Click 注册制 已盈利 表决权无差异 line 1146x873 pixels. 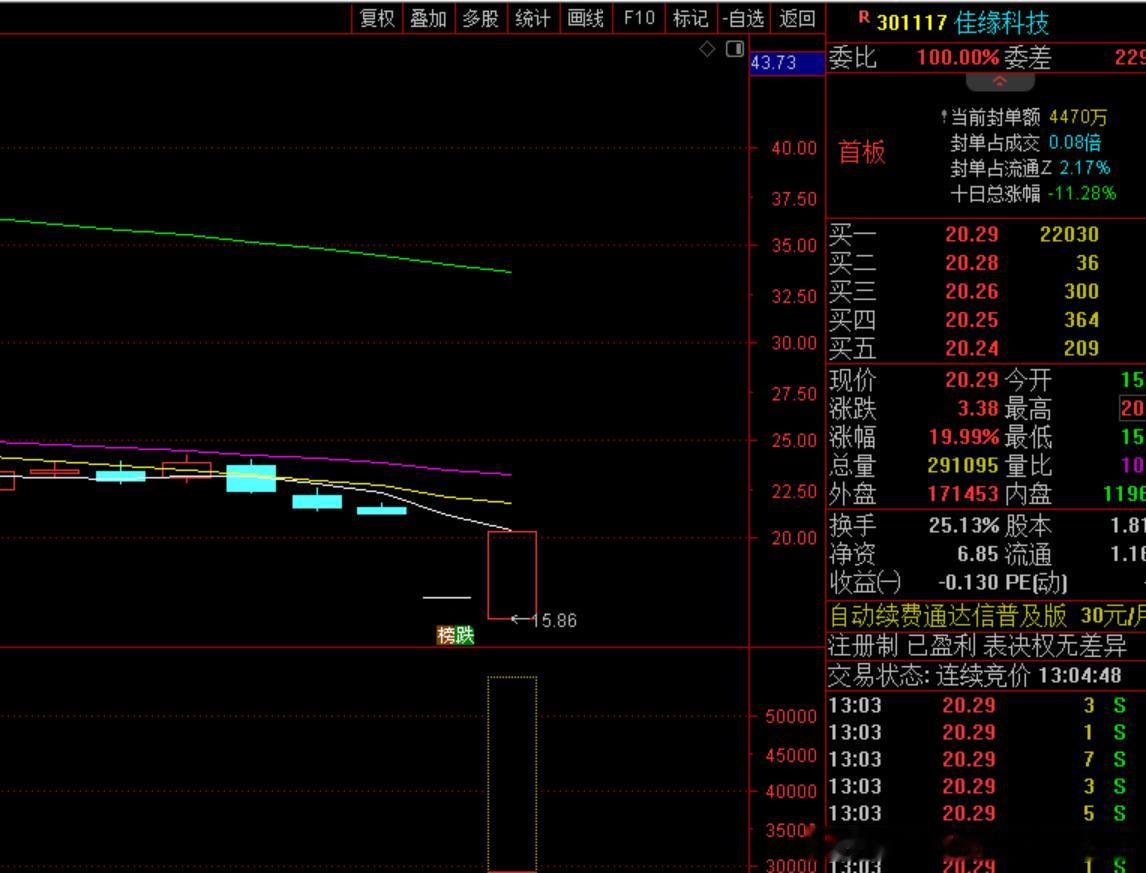(x=977, y=646)
